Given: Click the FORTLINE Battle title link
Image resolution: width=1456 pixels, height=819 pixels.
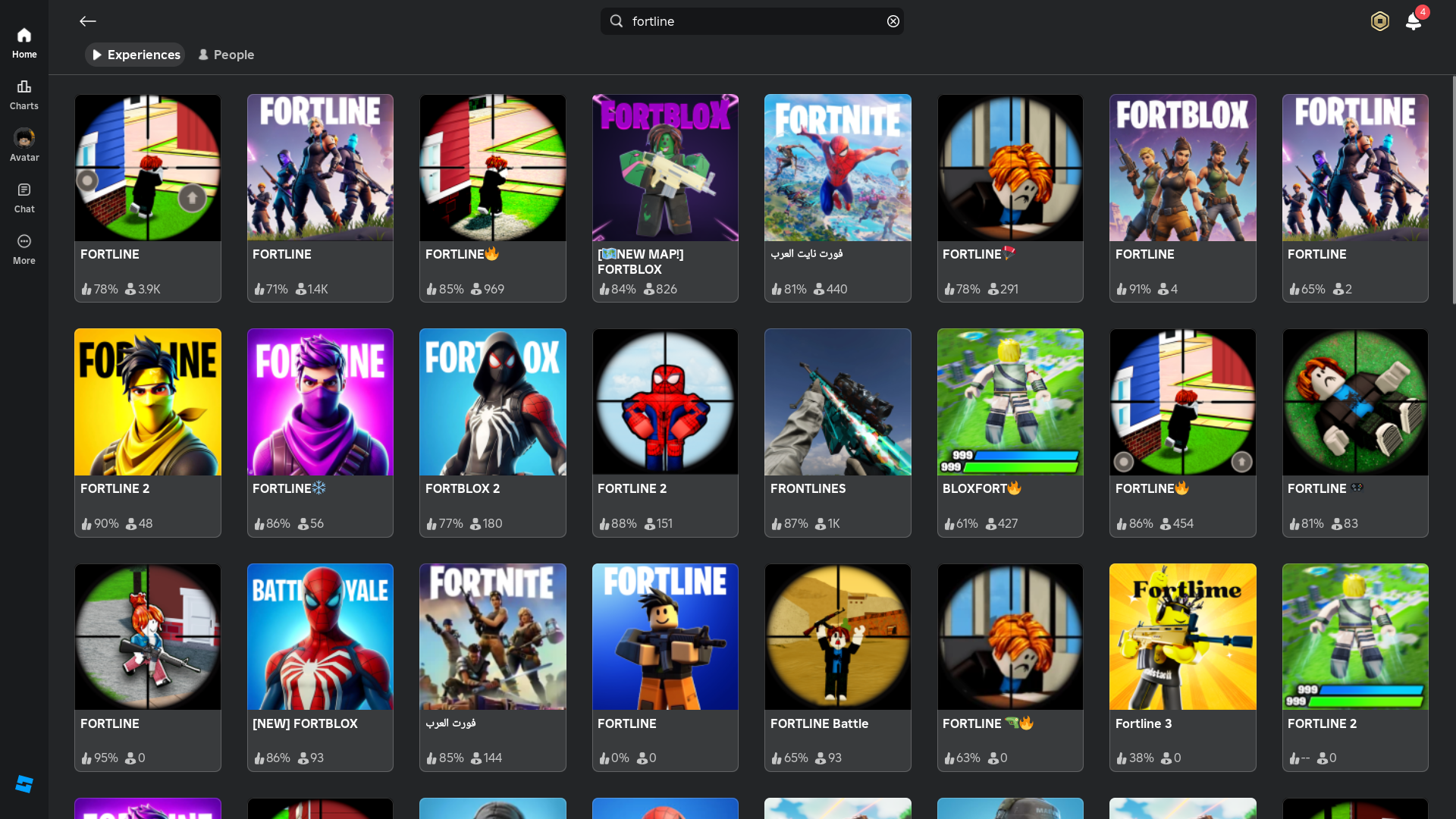Looking at the screenshot, I should coord(819,723).
